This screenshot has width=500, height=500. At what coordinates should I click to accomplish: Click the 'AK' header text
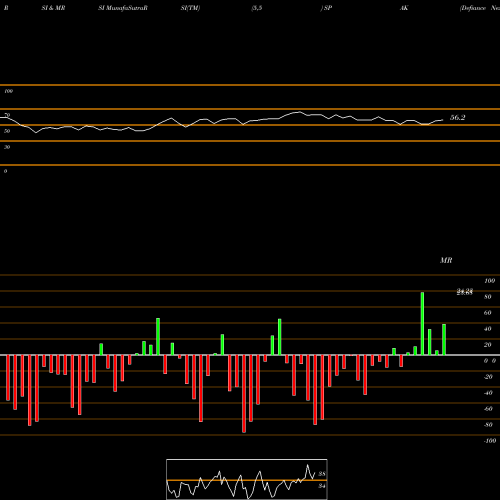point(404,8)
